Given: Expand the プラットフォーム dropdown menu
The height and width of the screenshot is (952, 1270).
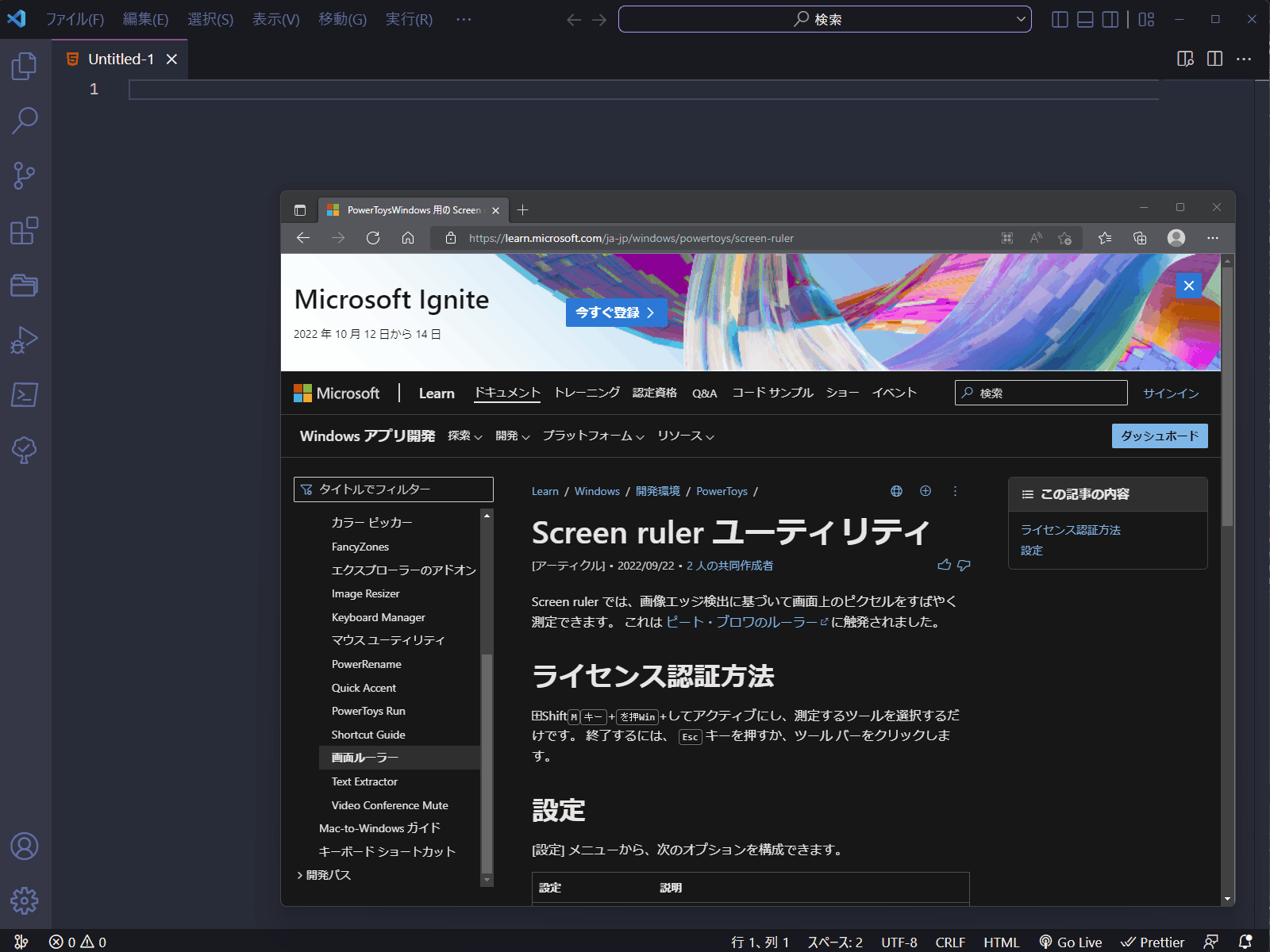Looking at the screenshot, I should coord(593,436).
